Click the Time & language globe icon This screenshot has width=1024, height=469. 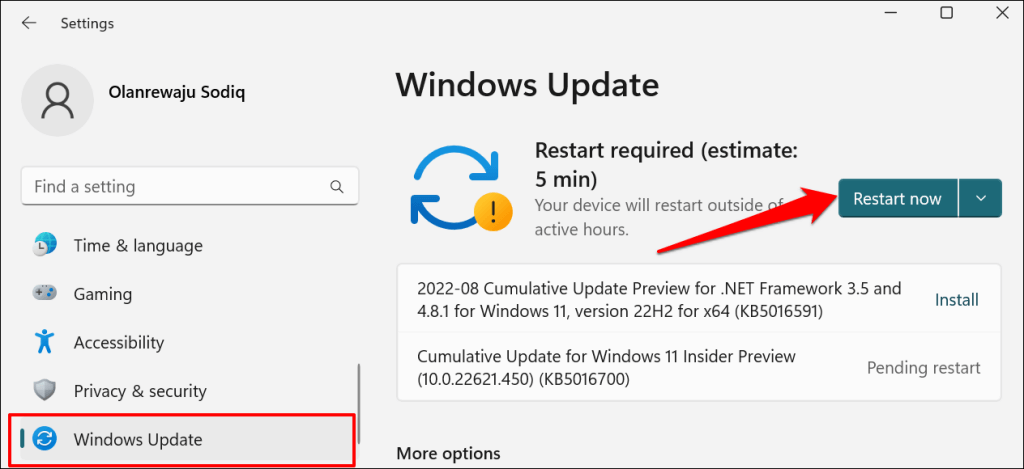pos(45,245)
